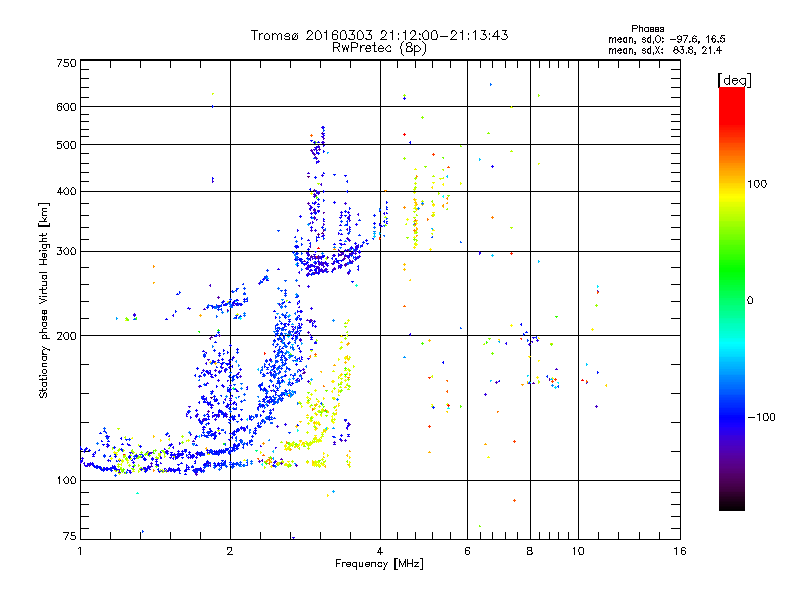
Task: Select the 'mean, sd,X: 83.8, 21.4' line
Action: (665, 50)
